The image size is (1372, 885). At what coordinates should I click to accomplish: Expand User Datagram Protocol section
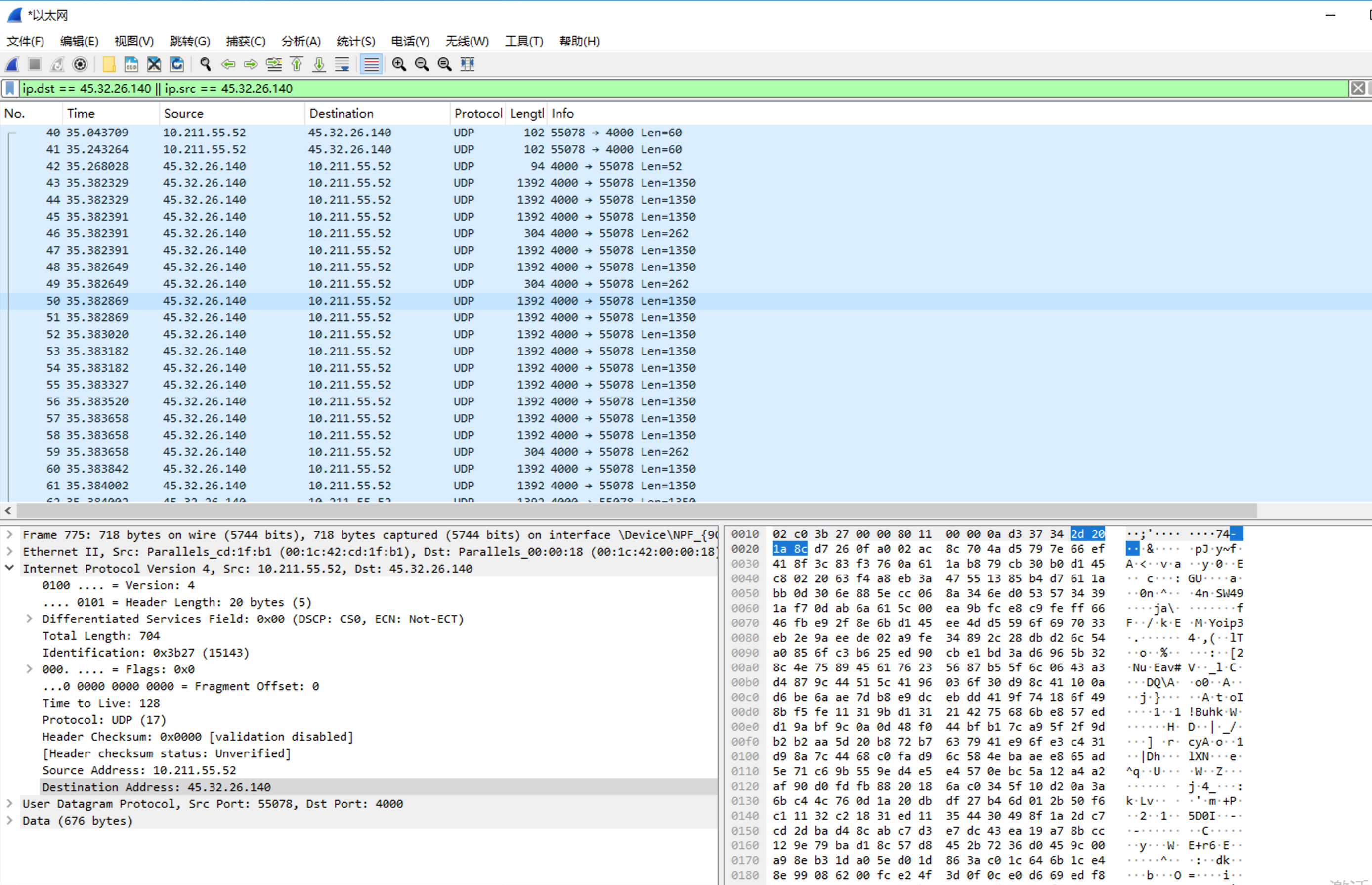tap(10, 803)
